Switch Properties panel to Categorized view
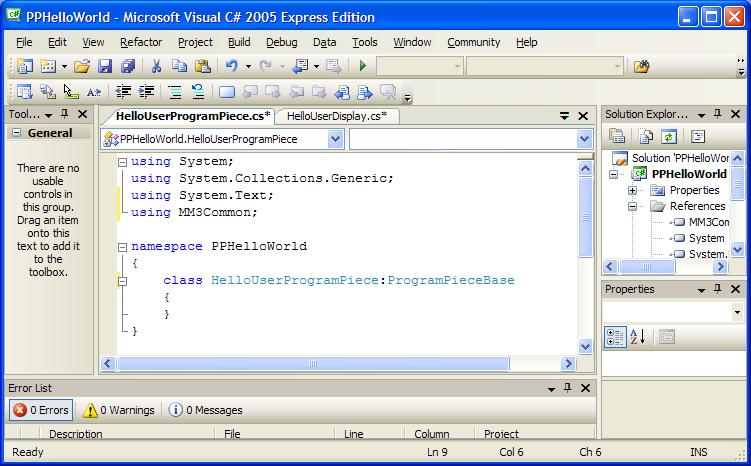 [615, 337]
